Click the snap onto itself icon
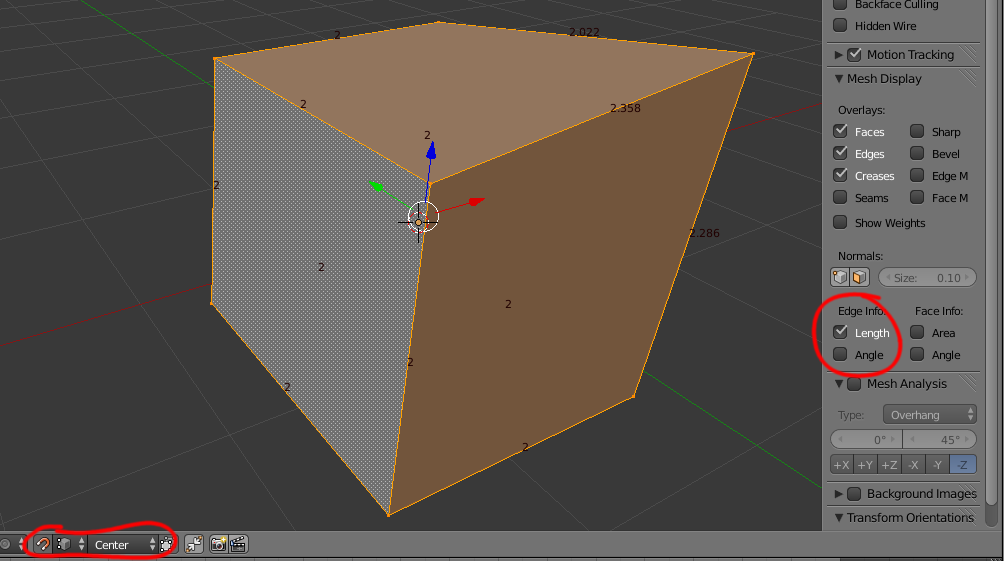Screen dimensions: 1004x561 (166, 544)
